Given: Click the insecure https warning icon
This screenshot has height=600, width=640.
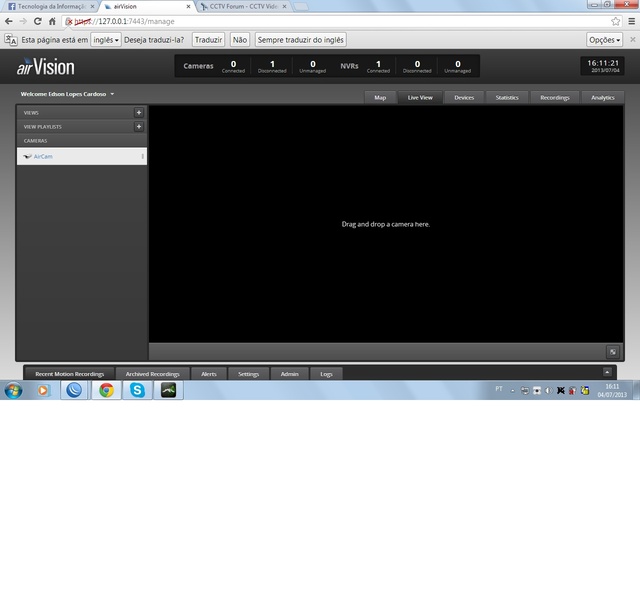Looking at the screenshot, I should [69, 22].
